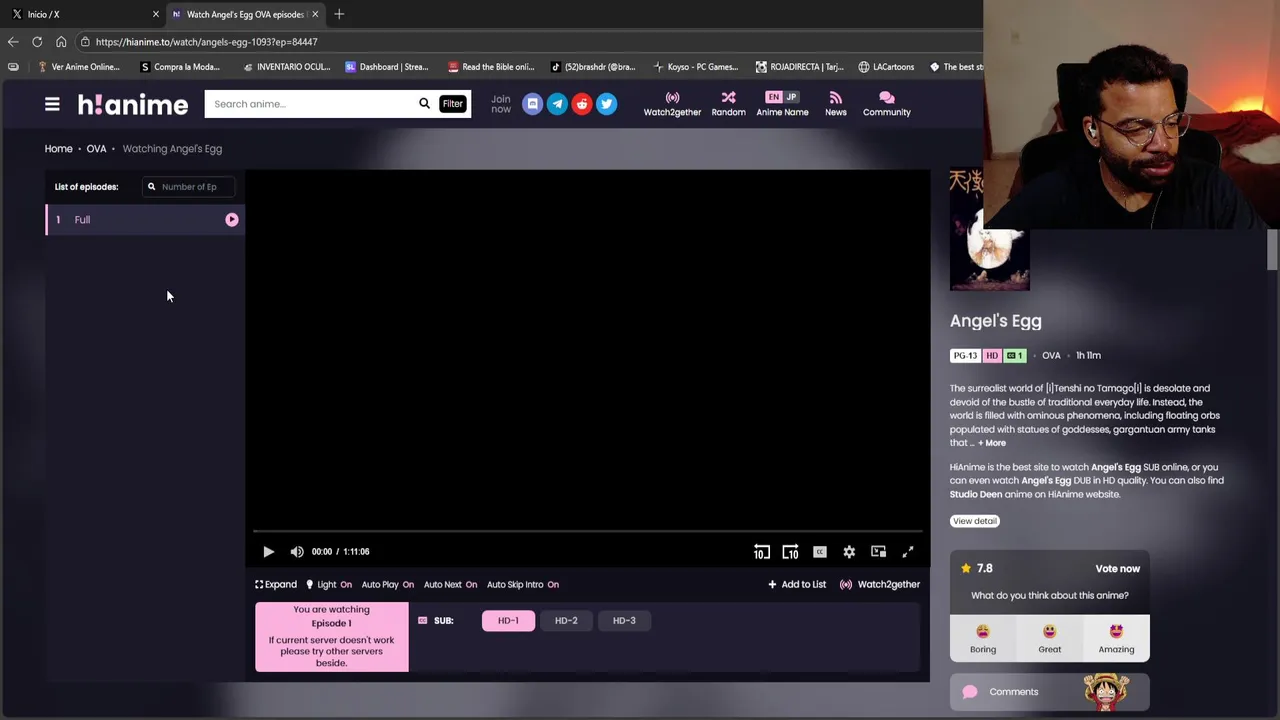Enter fullscreen mode

tap(908, 552)
